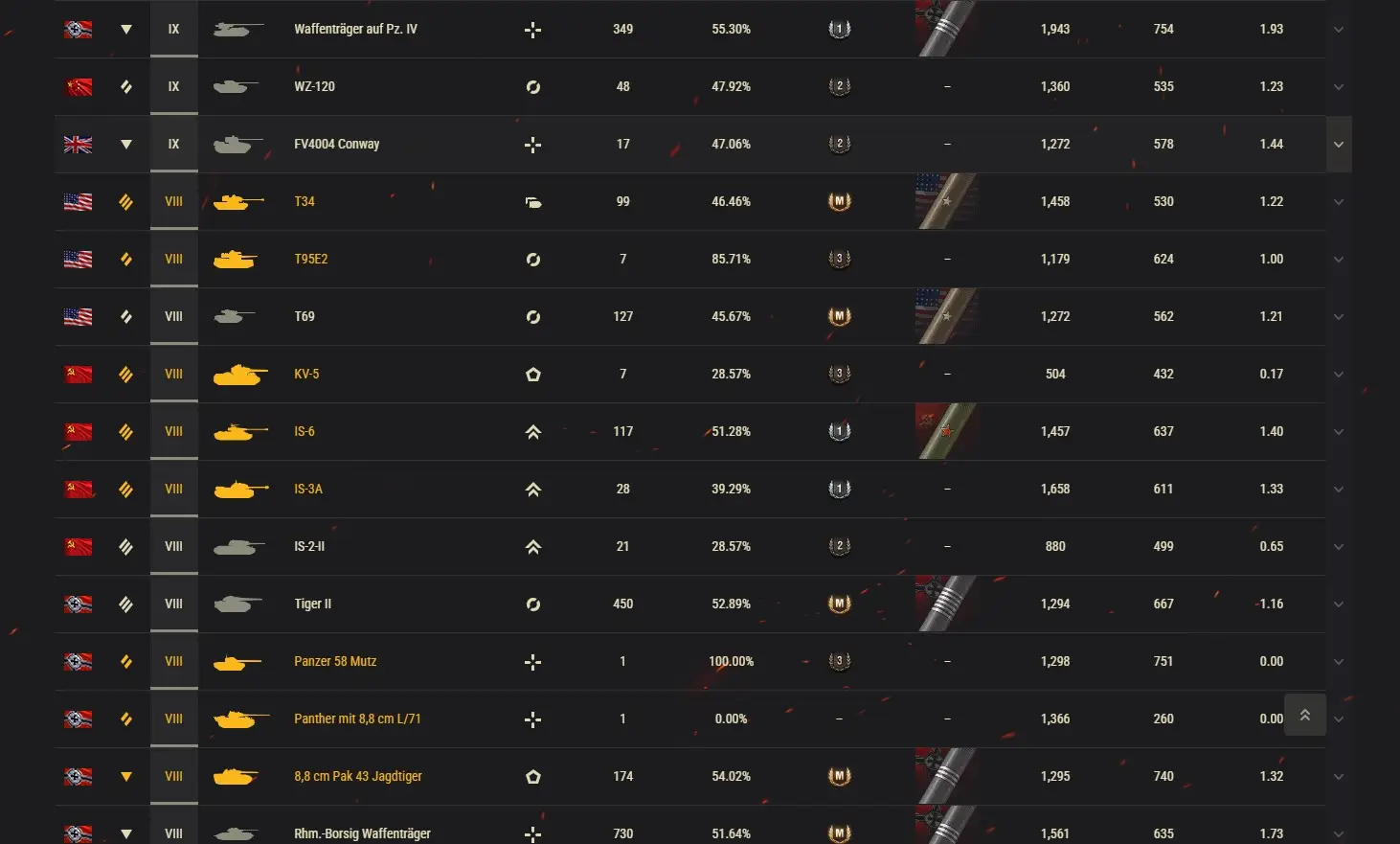Expand the KV-5 row chevron
1400x844 pixels.
[x=1339, y=375]
